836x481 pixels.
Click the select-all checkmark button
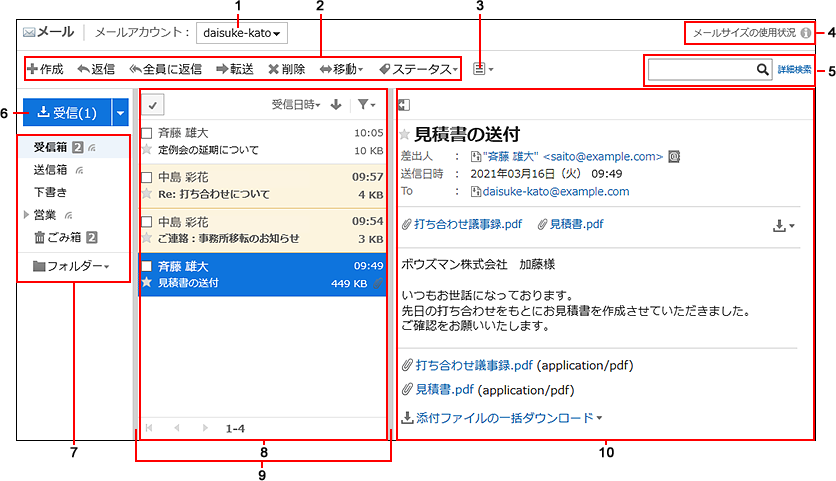click(152, 105)
